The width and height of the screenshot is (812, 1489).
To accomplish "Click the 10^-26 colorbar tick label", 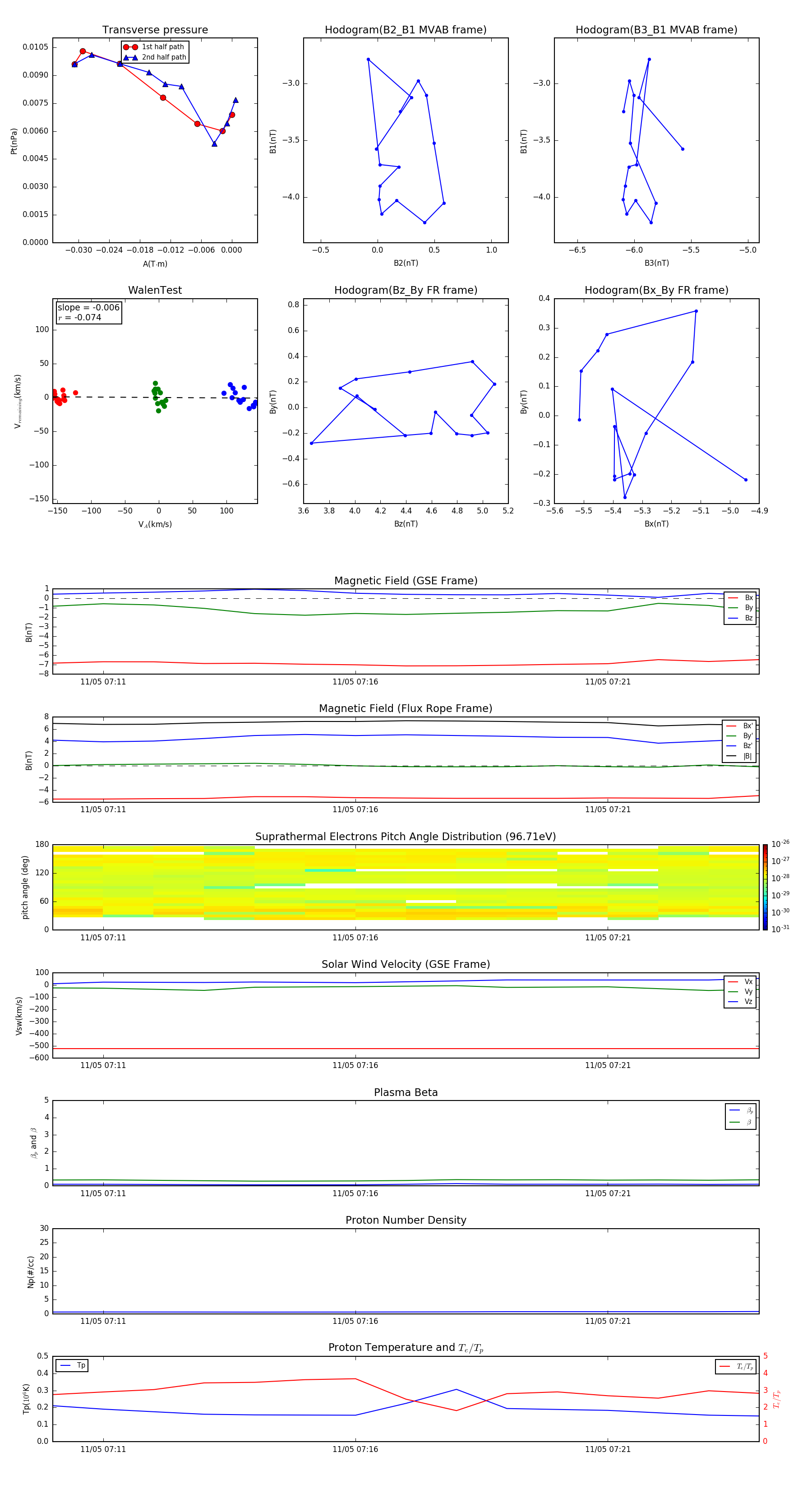I will (x=780, y=844).
